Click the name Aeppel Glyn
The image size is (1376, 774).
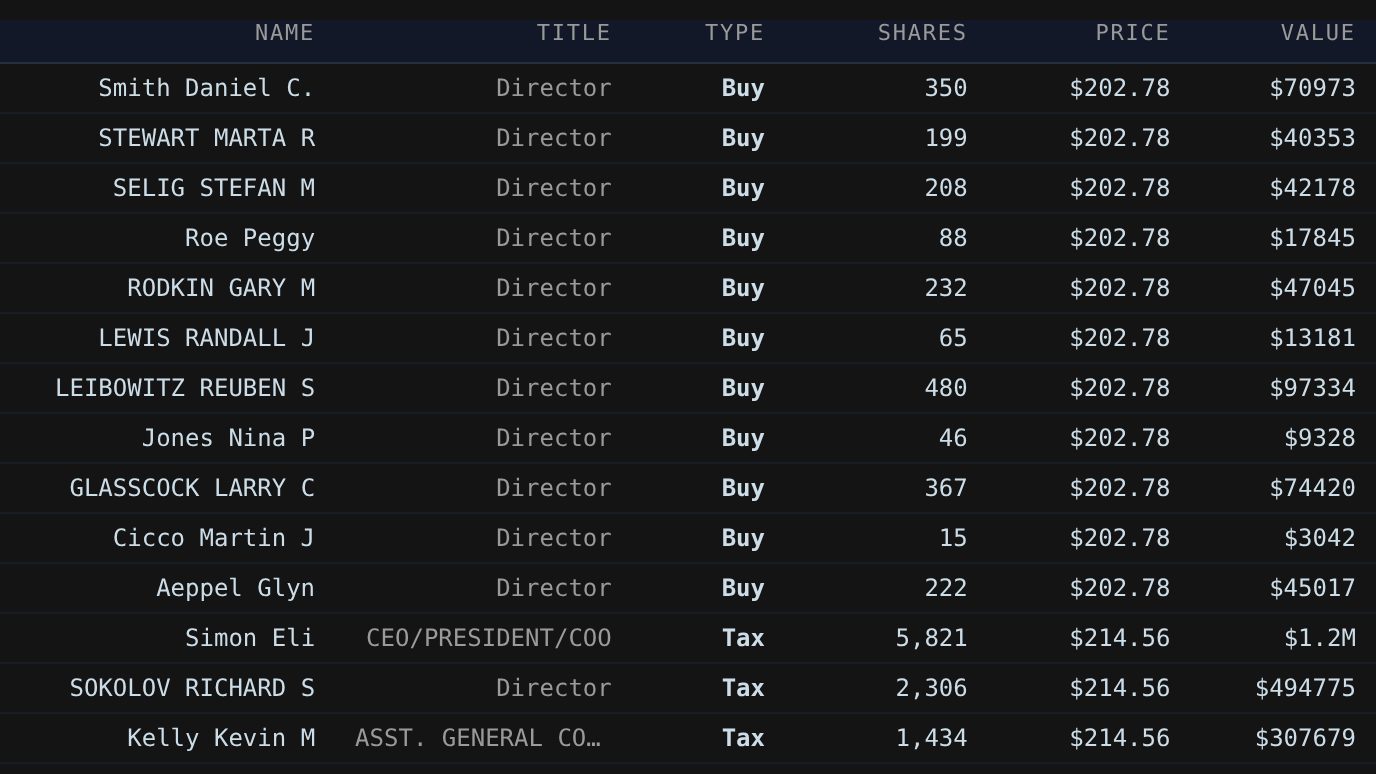(235, 588)
